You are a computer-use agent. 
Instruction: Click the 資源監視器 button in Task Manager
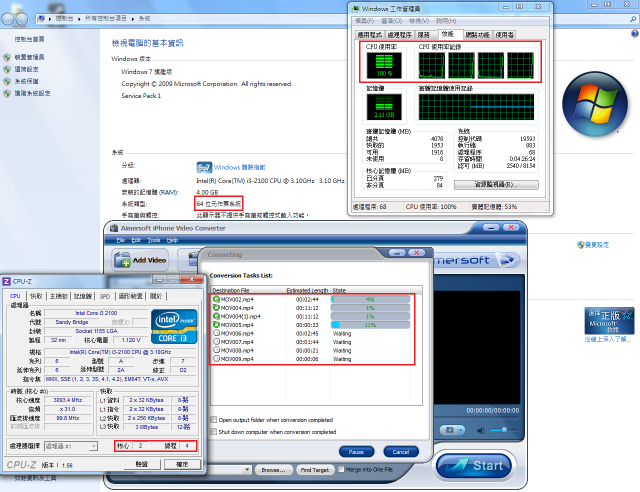tap(496, 185)
